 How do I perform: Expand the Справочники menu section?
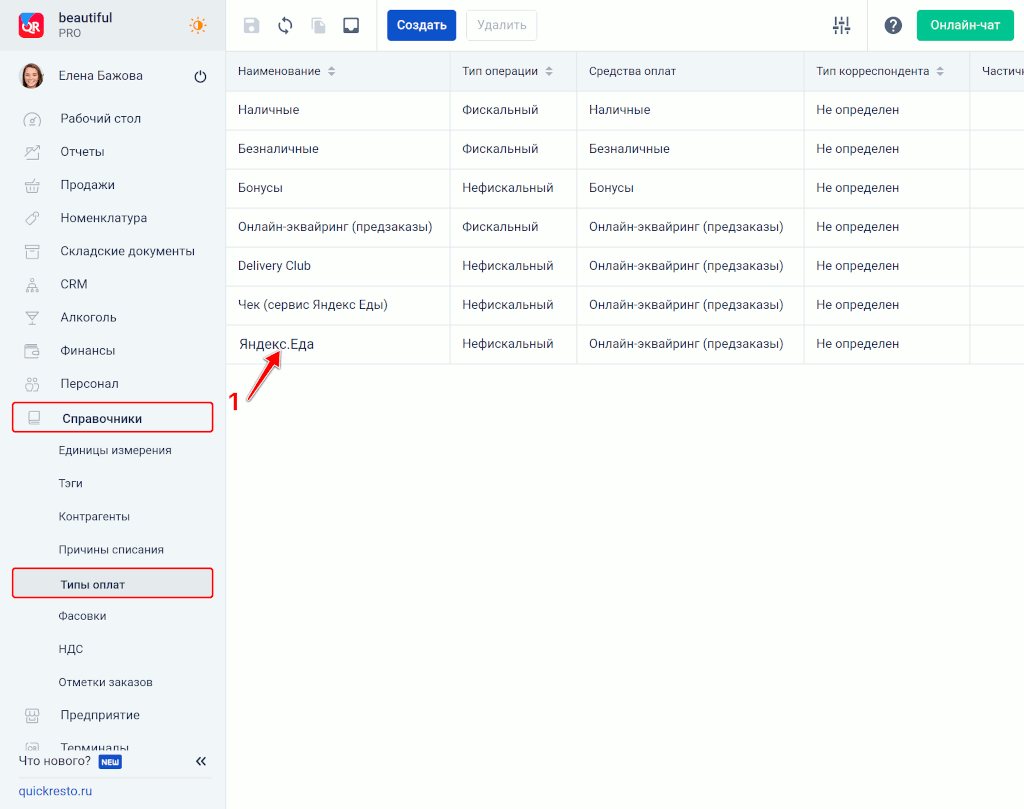[x=113, y=418]
